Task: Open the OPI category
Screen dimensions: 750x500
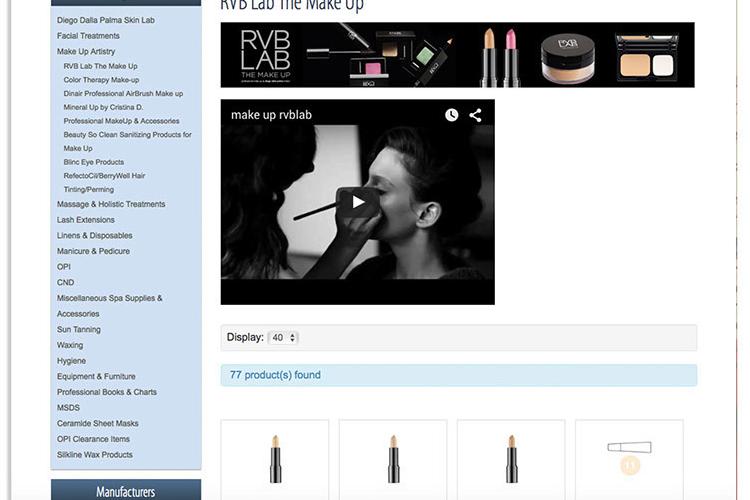Action: (x=64, y=267)
